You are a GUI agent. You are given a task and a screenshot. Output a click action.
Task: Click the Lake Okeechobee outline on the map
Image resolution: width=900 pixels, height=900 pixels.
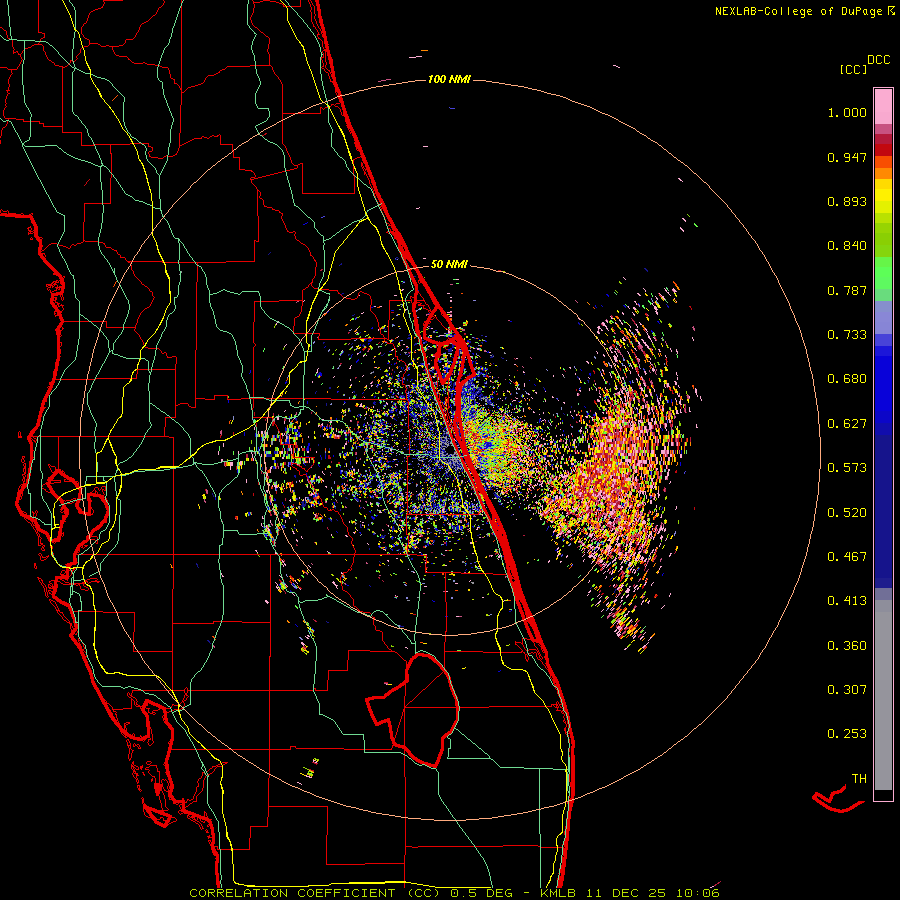[x=413, y=710]
